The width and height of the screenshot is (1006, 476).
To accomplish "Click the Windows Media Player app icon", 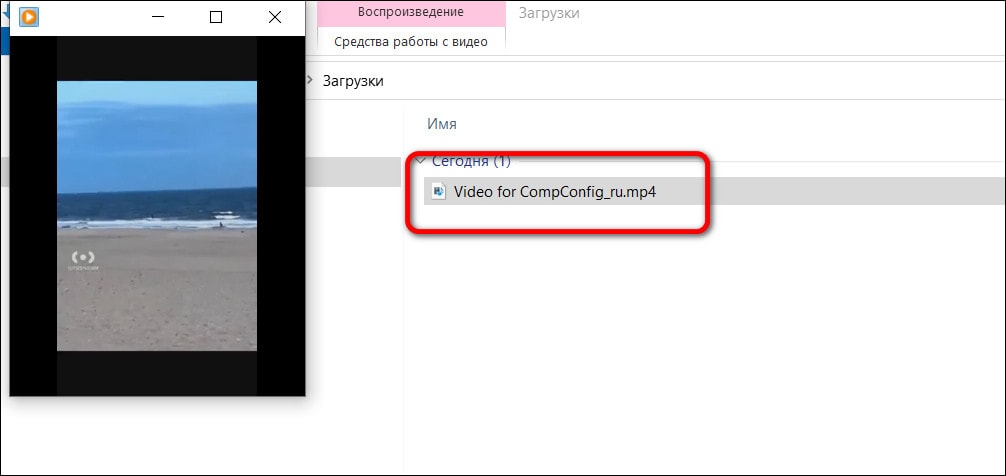I will coord(29,17).
